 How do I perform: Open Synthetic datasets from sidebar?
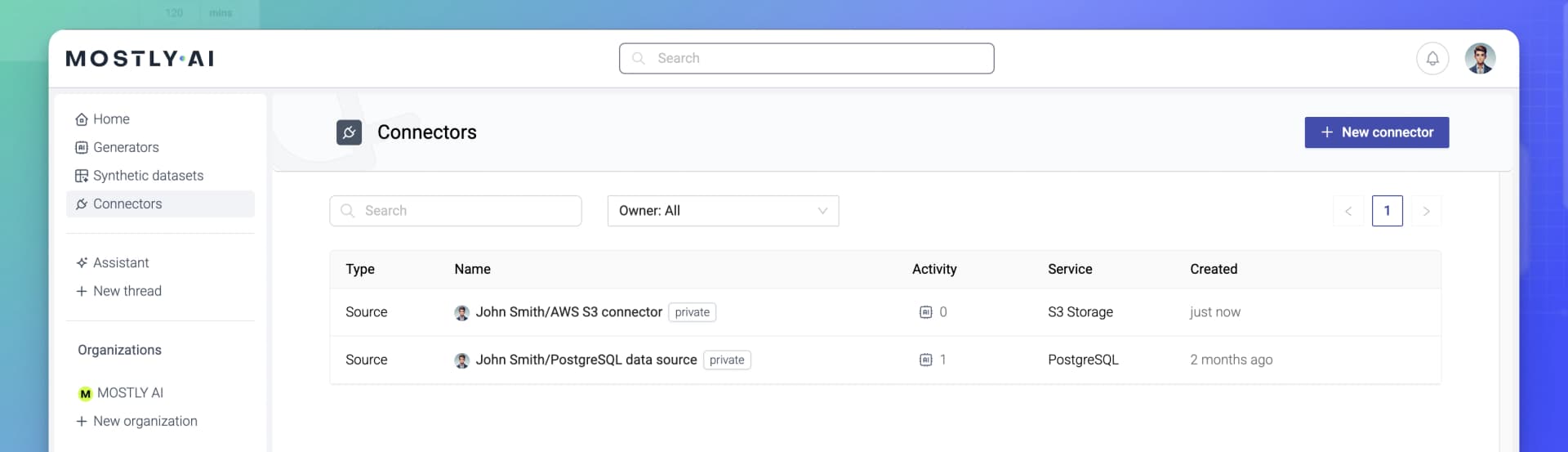(148, 176)
